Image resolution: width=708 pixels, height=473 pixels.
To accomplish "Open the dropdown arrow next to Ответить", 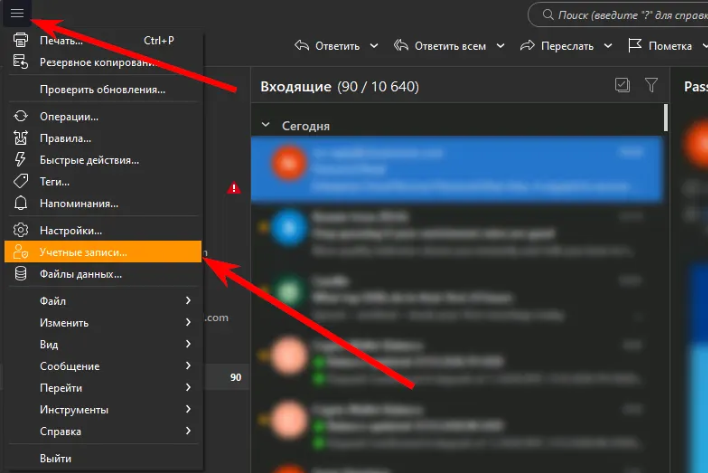I will click(374, 46).
